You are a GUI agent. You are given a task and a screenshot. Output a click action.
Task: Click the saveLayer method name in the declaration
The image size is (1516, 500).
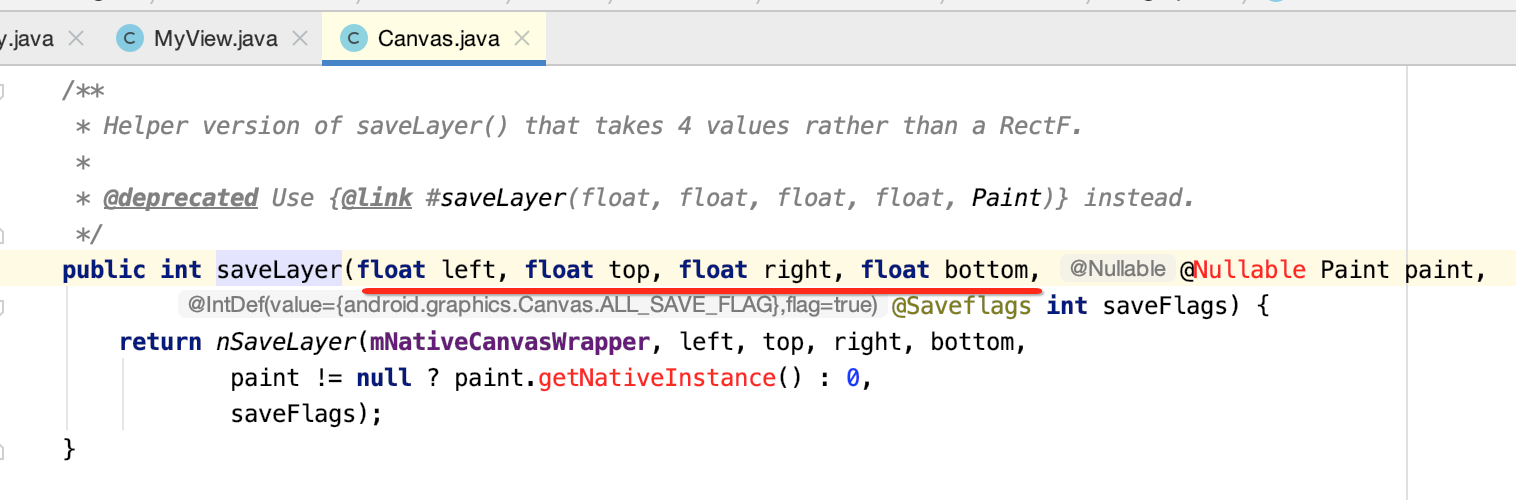coord(279,269)
